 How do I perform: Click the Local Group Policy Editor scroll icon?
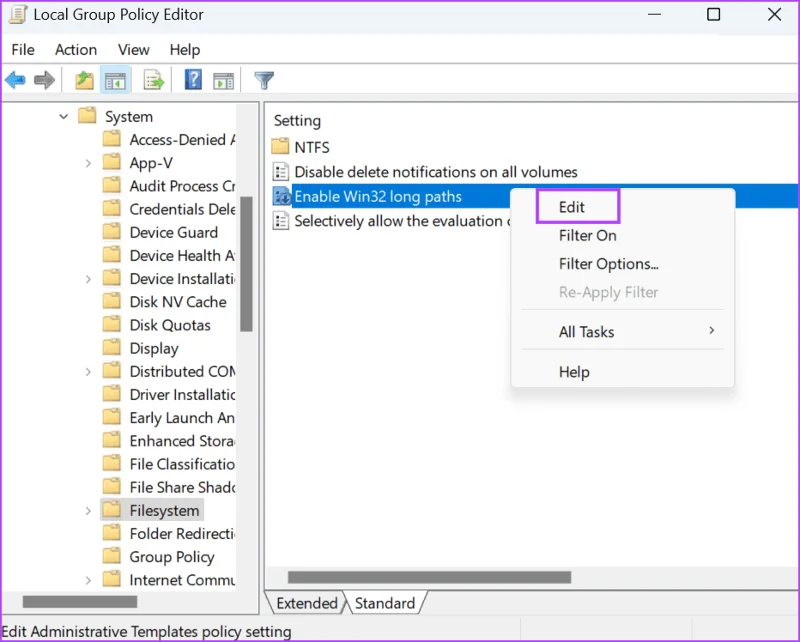pyautogui.click(x=18, y=14)
